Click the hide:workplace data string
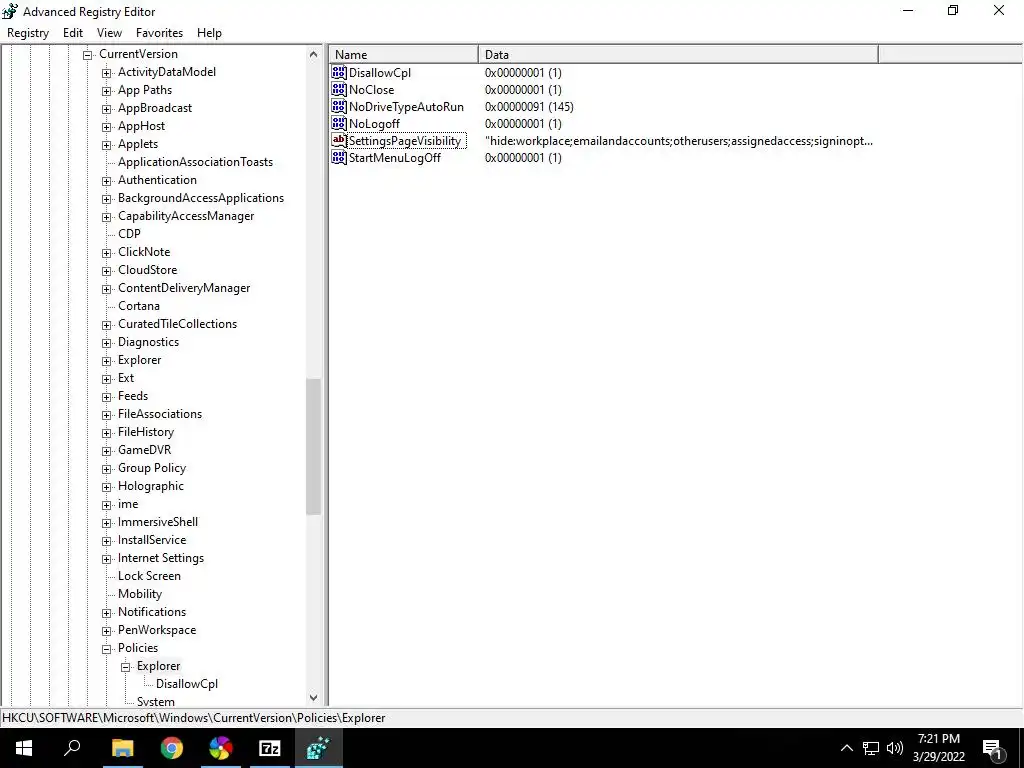 (x=679, y=140)
